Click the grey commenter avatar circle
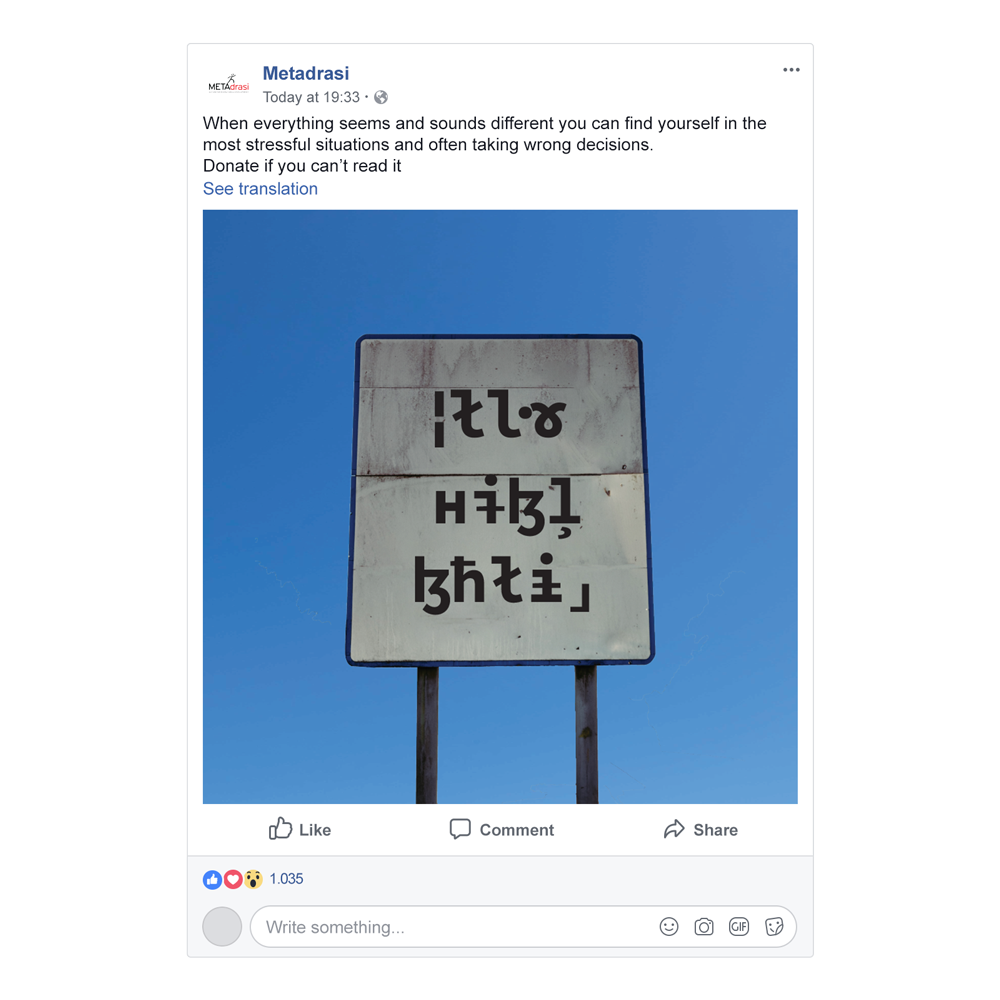 (x=222, y=926)
